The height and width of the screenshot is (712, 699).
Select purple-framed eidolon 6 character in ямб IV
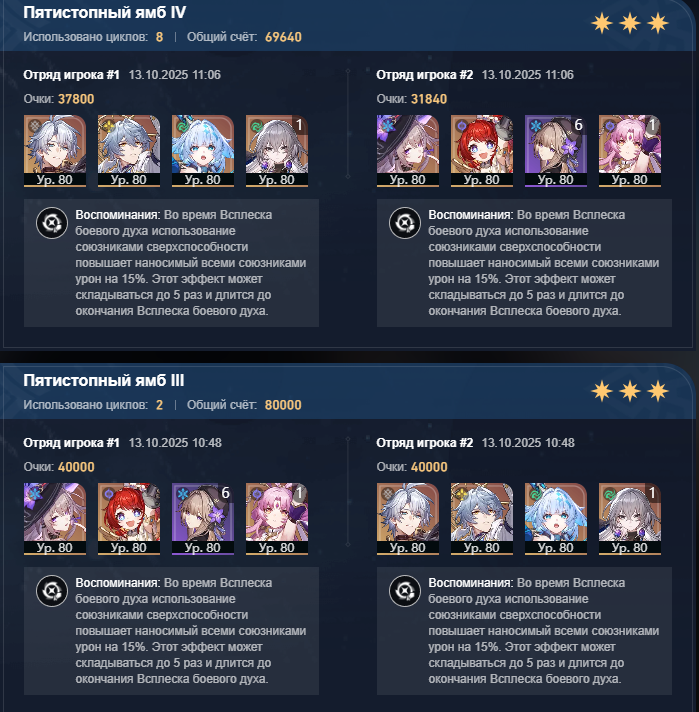(x=556, y=151)
